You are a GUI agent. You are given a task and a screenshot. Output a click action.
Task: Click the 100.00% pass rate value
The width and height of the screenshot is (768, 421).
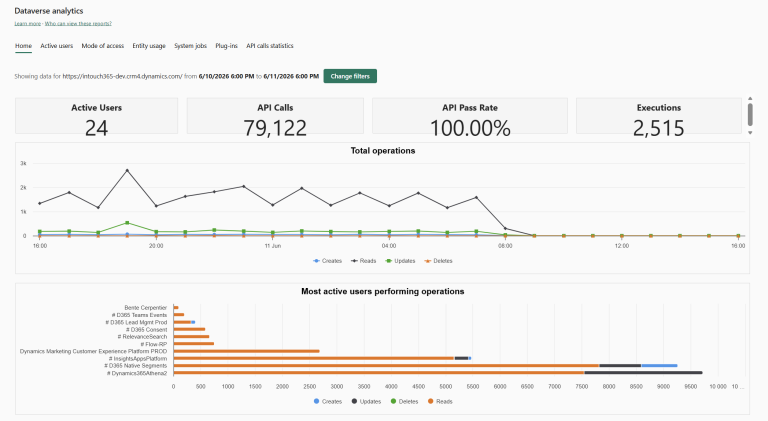pyautogui.click(x=470, y=128)
